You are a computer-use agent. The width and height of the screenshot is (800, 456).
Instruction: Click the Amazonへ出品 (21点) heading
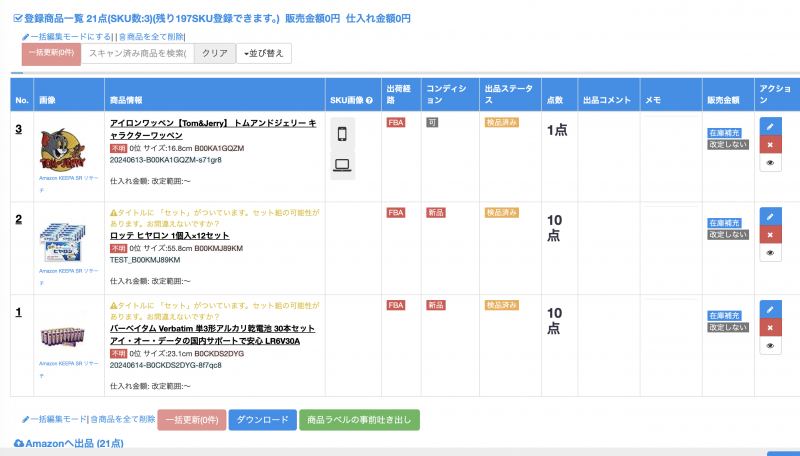coord(68,443)
